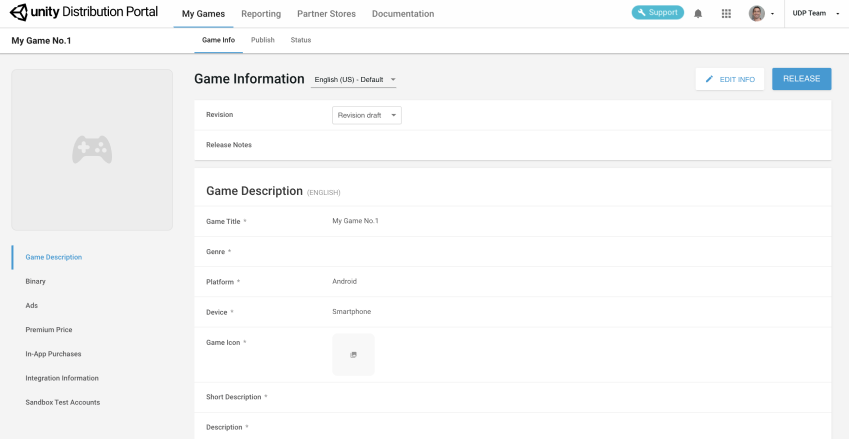The image size is (849, 439).
Task: Open the apps grid menu
Action: click(x=726, y=14)
